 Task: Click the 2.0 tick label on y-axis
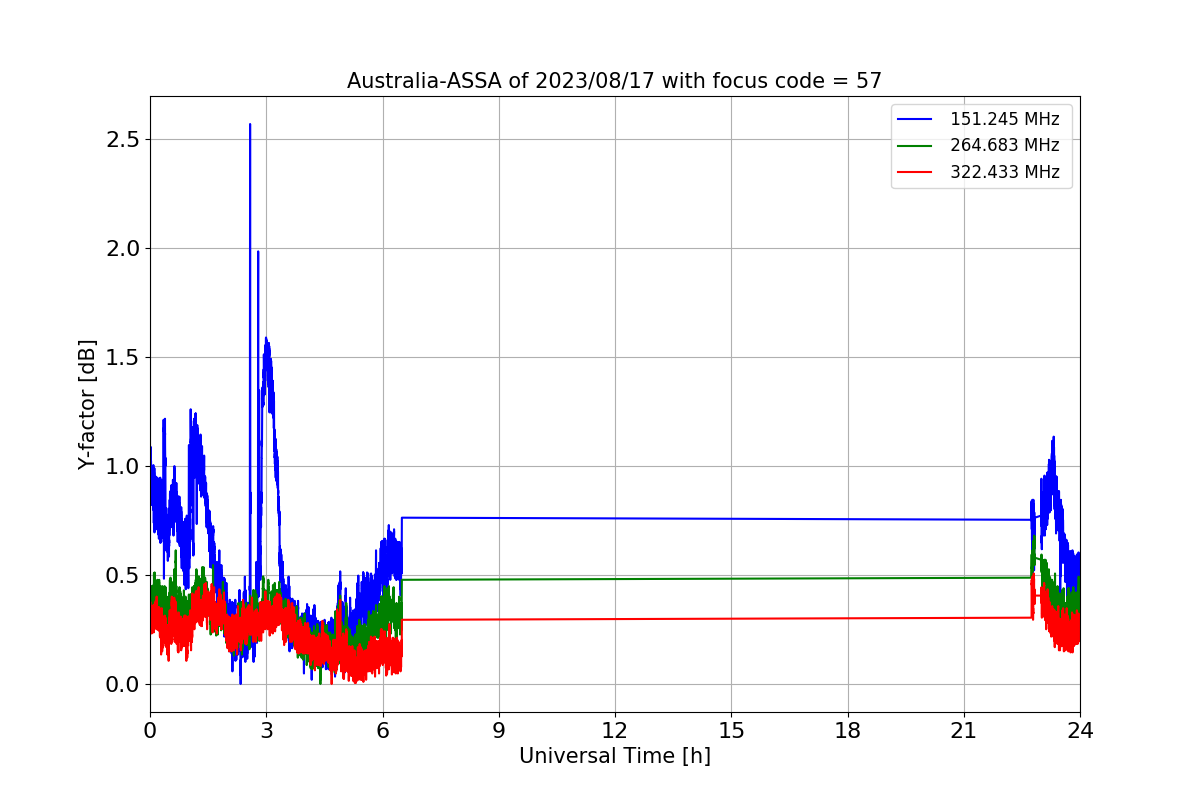point(122,248)
